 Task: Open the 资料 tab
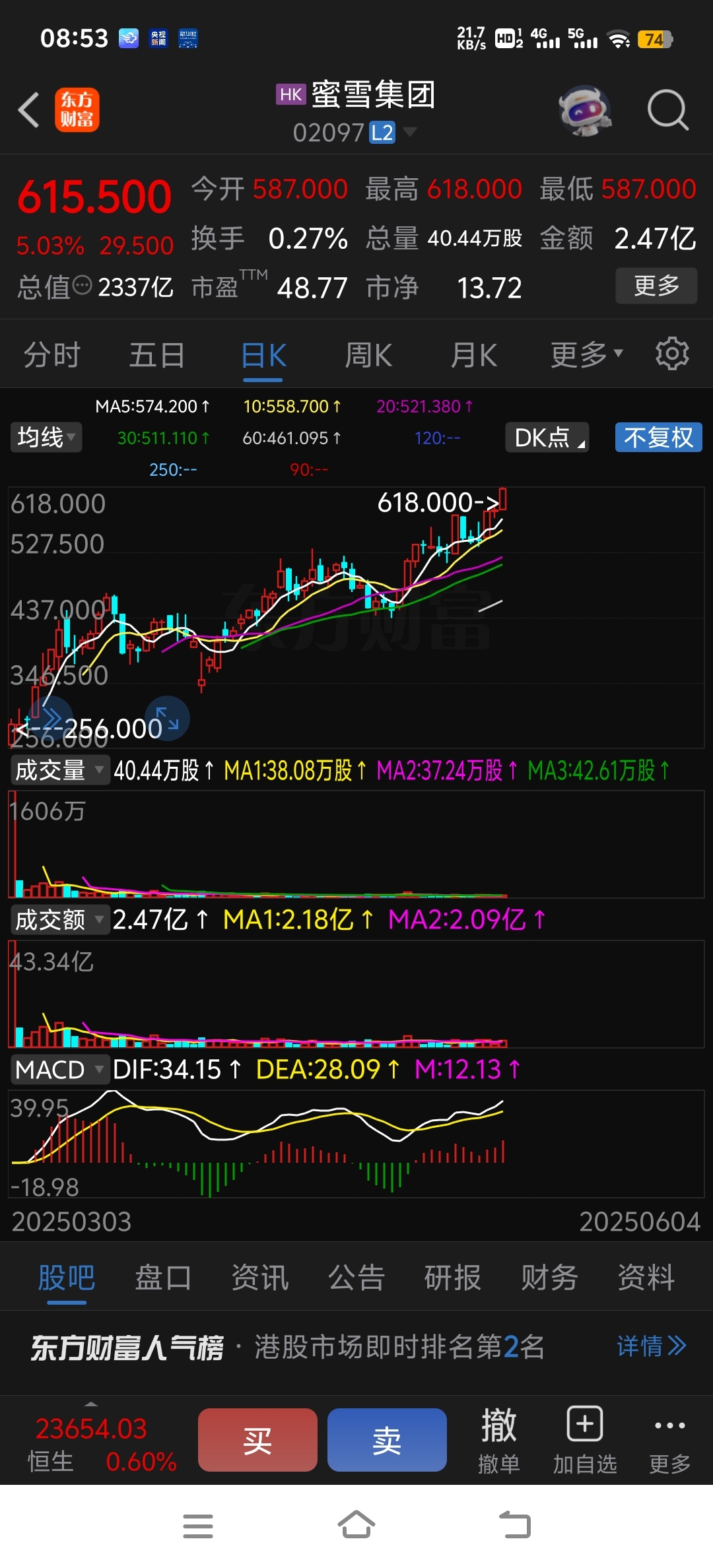[646, 1278]
